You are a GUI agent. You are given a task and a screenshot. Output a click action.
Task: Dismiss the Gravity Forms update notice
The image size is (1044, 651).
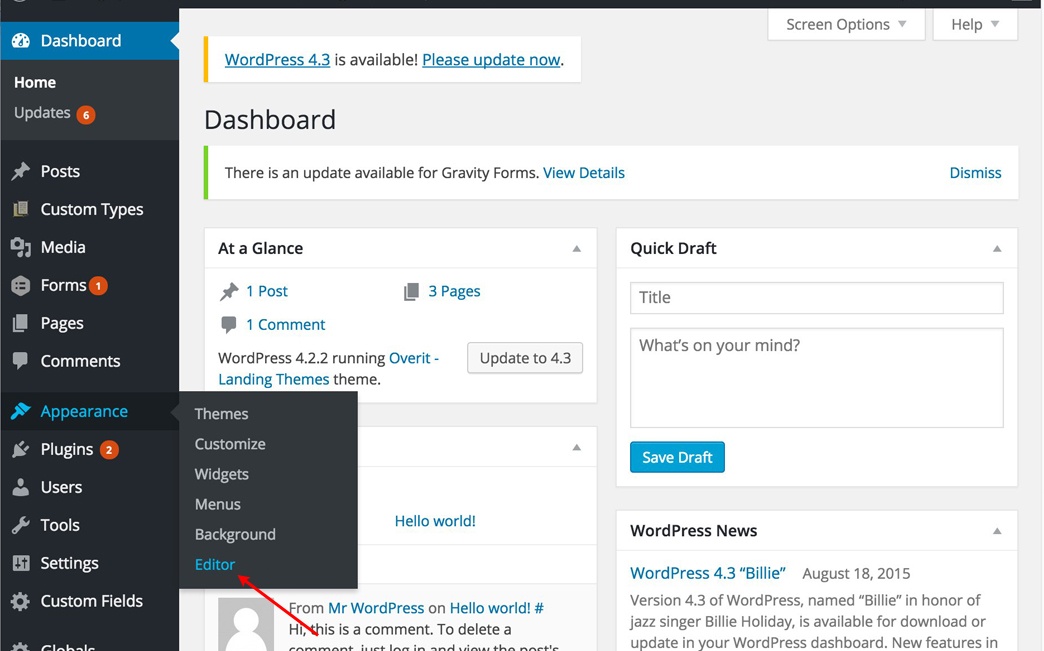pyautogui.click(x=975, y=173)
